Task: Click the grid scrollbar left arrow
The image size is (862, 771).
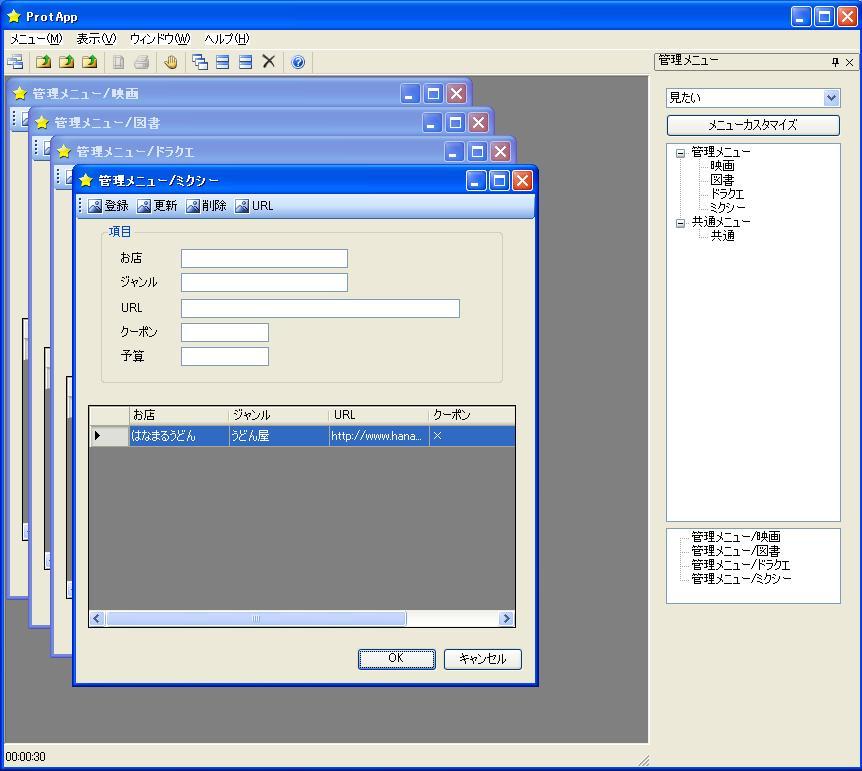Action: (97, 619)
